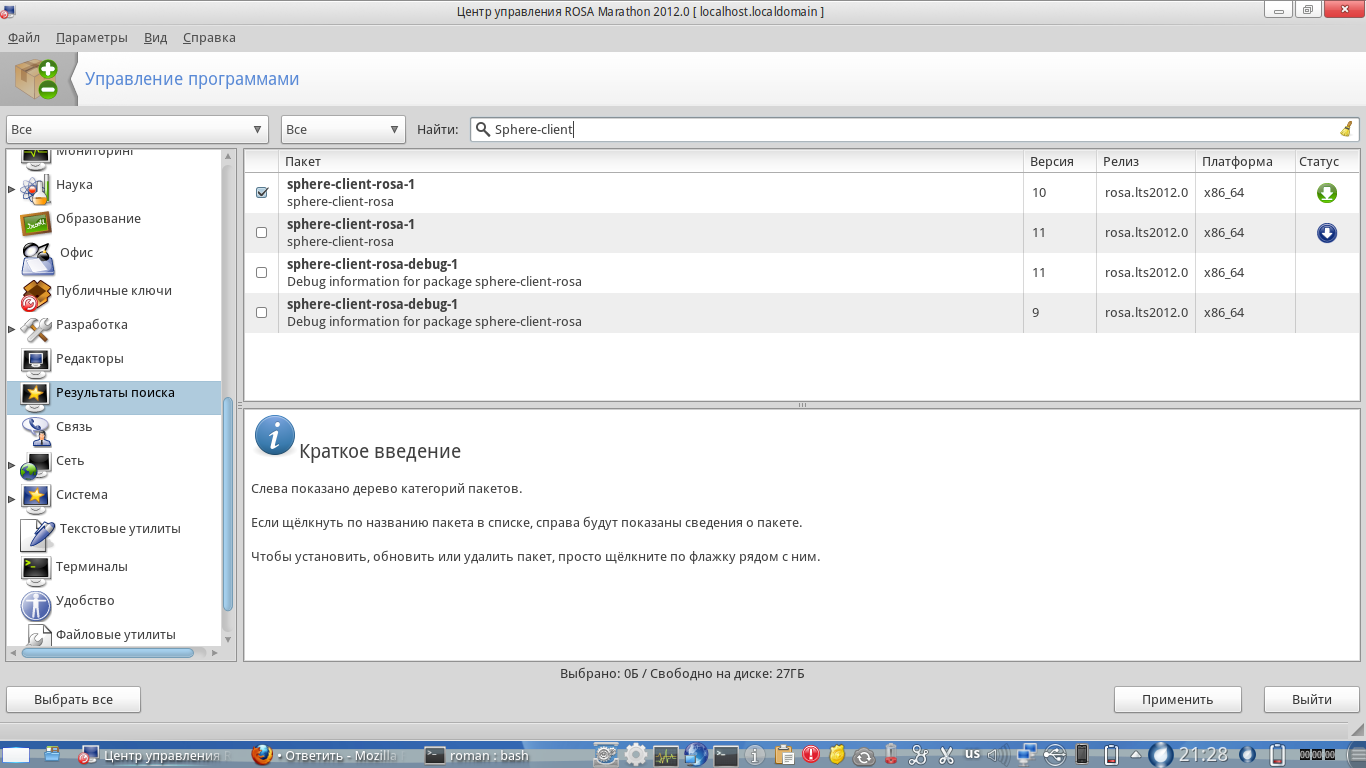
Task: Click the Наука category icon
Action: [x=36, y=188]
